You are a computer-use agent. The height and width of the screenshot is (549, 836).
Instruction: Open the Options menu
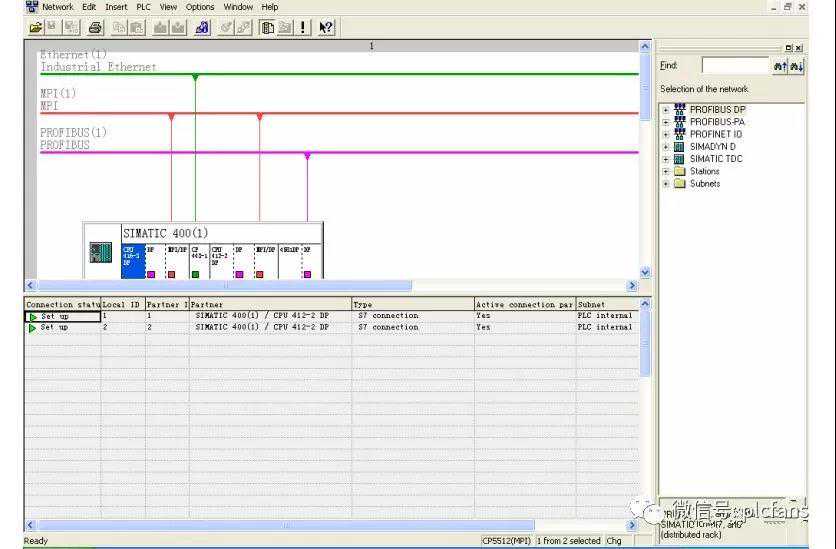click(200, 7)
